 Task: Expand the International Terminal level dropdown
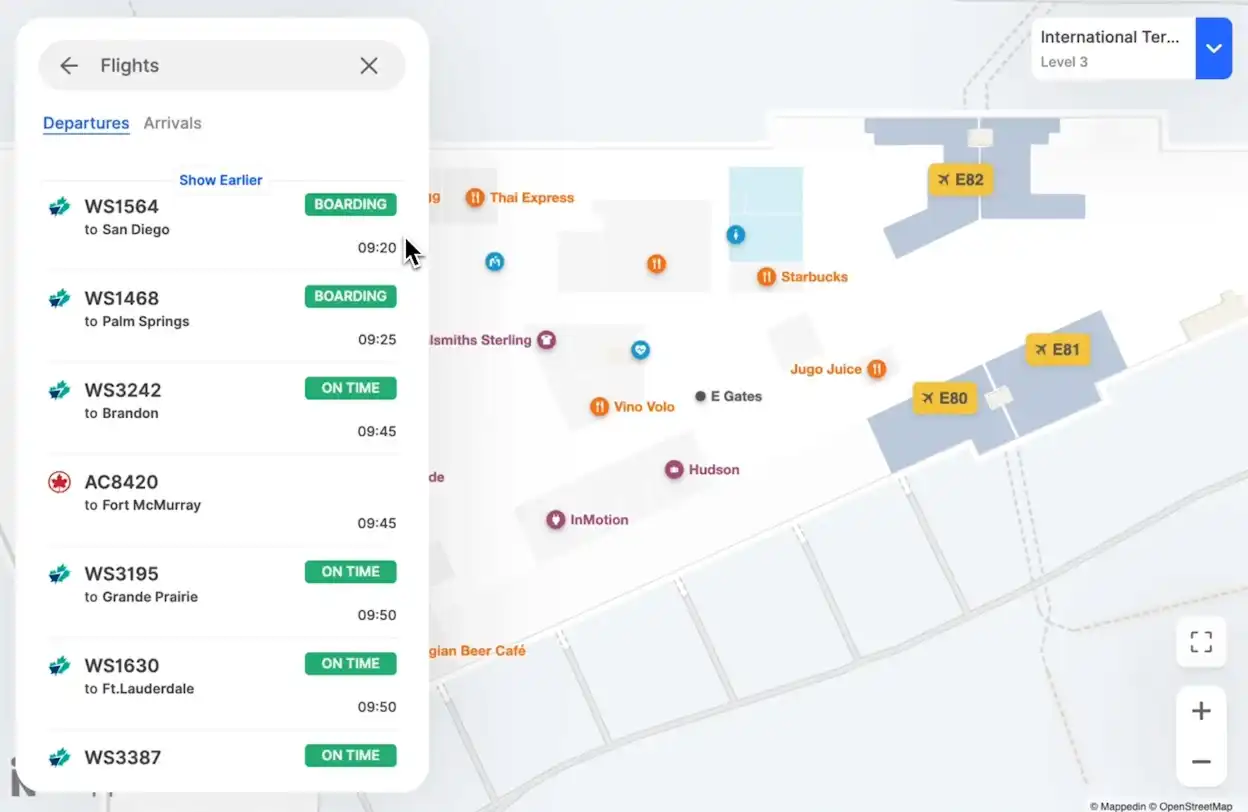pos(1213,48)
